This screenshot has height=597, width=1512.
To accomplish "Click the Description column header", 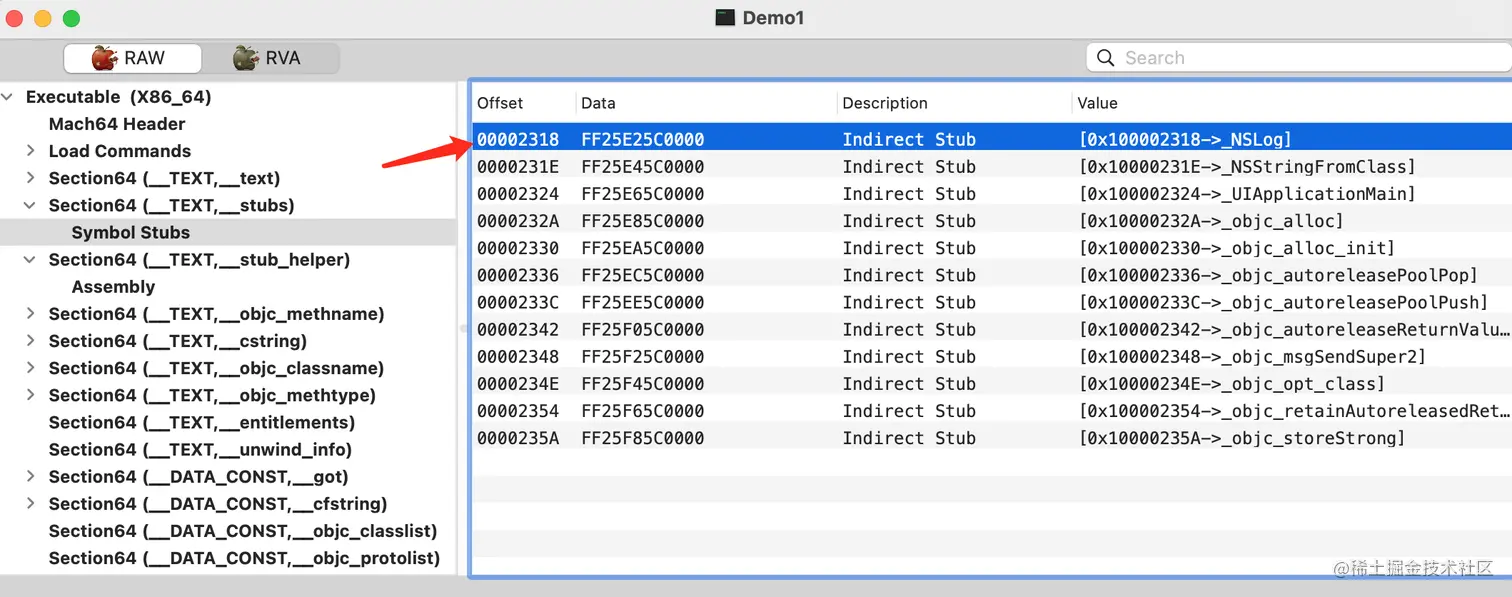I will click(885, 103).
